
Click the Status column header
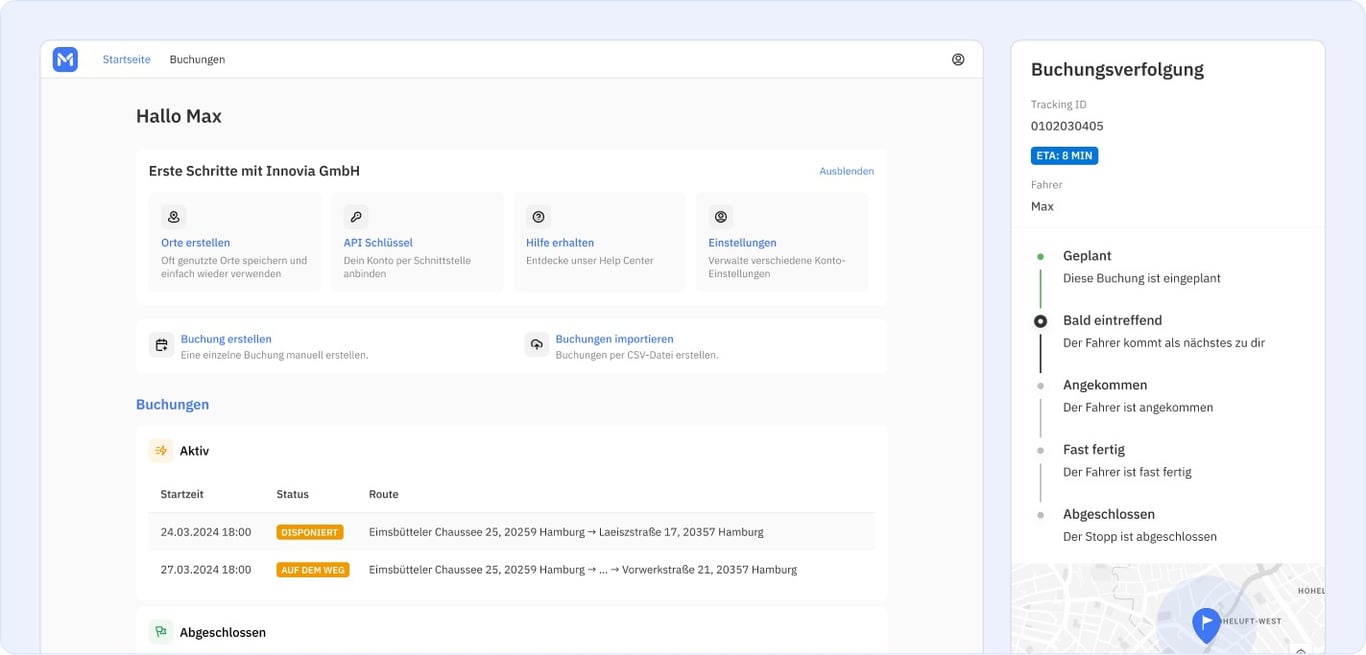tap(293, 494)
